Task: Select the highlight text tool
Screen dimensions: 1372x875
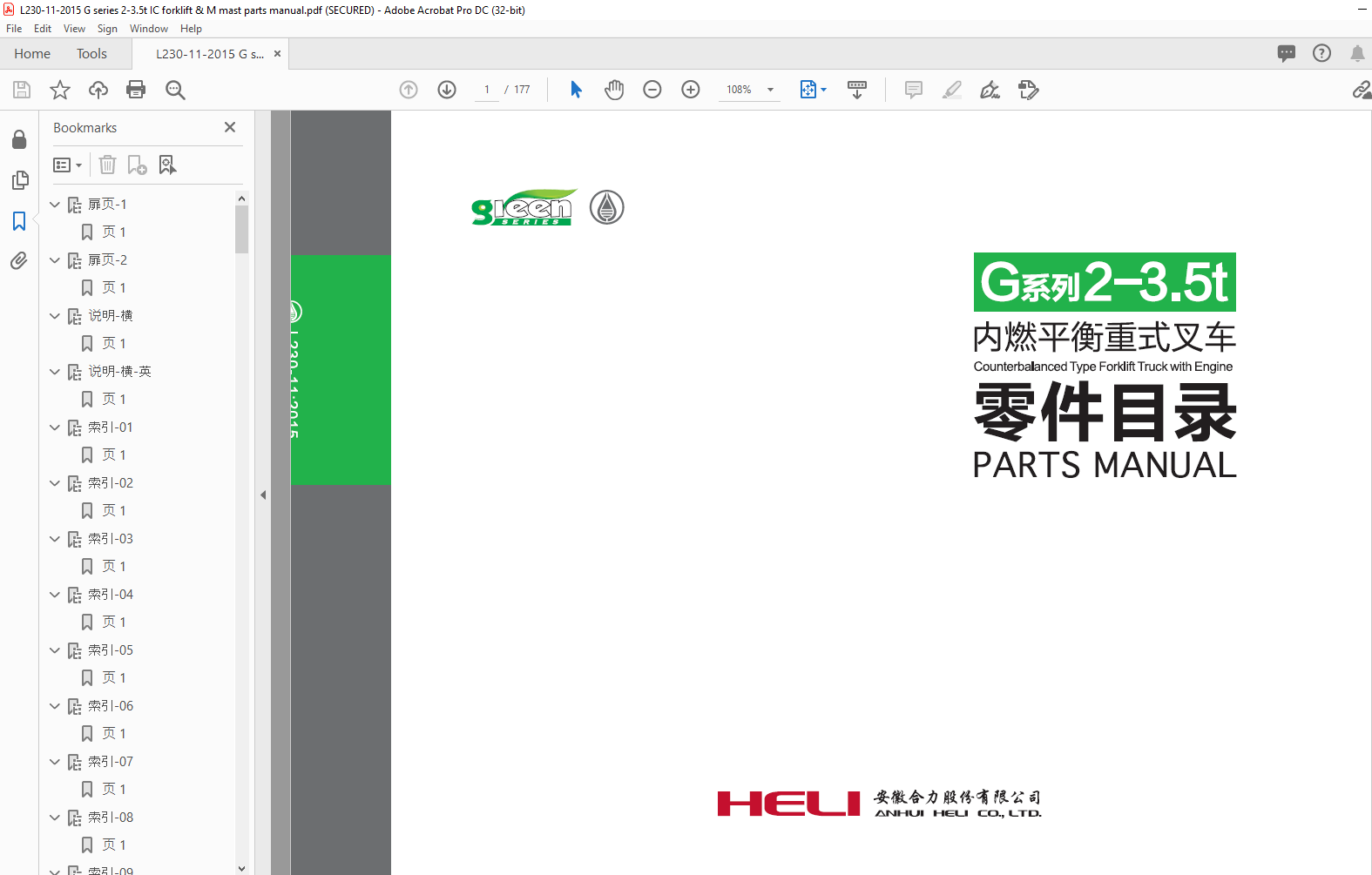Action: tap(952, 90)
